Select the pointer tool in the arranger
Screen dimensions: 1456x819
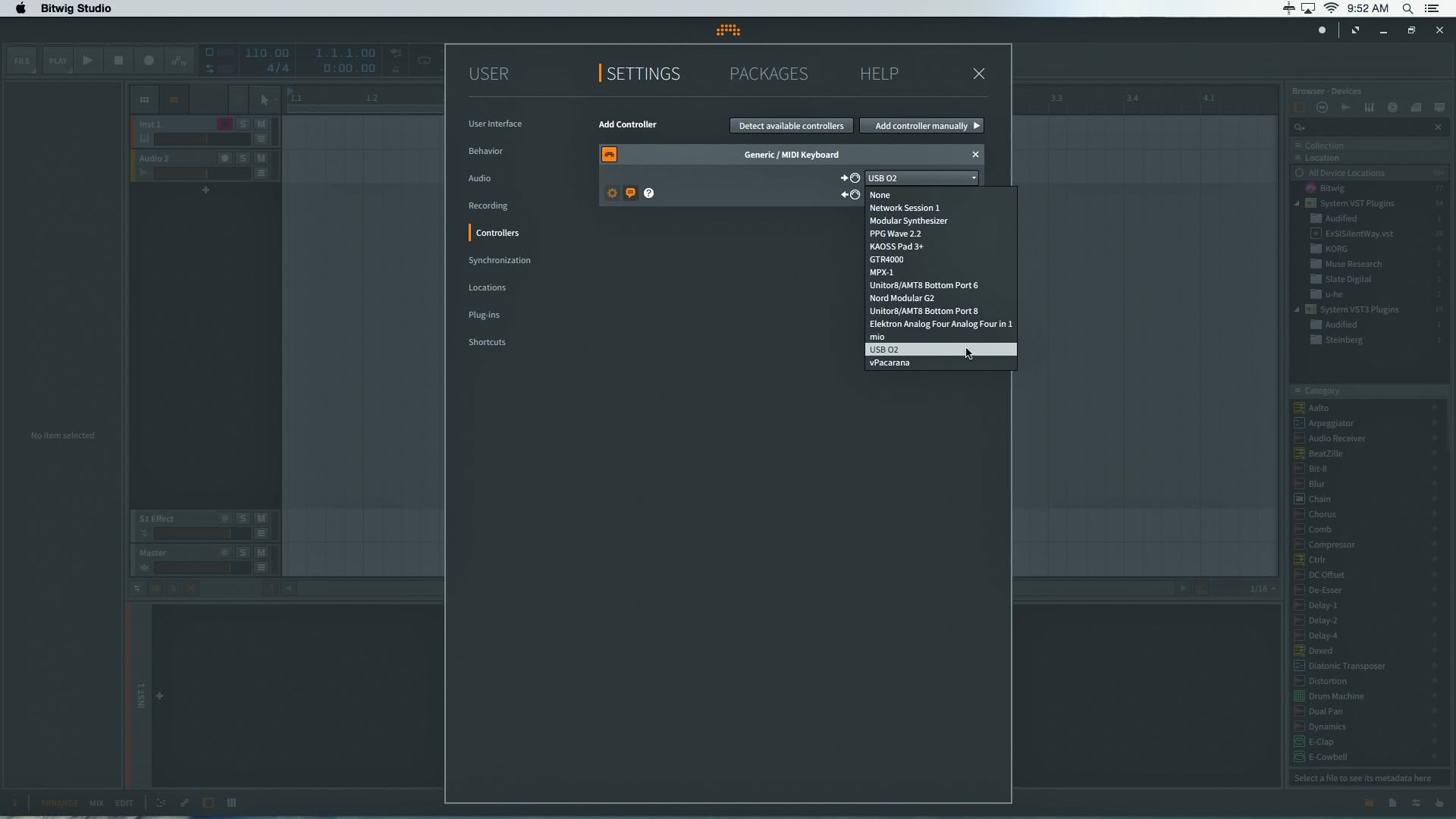[264, 99]
